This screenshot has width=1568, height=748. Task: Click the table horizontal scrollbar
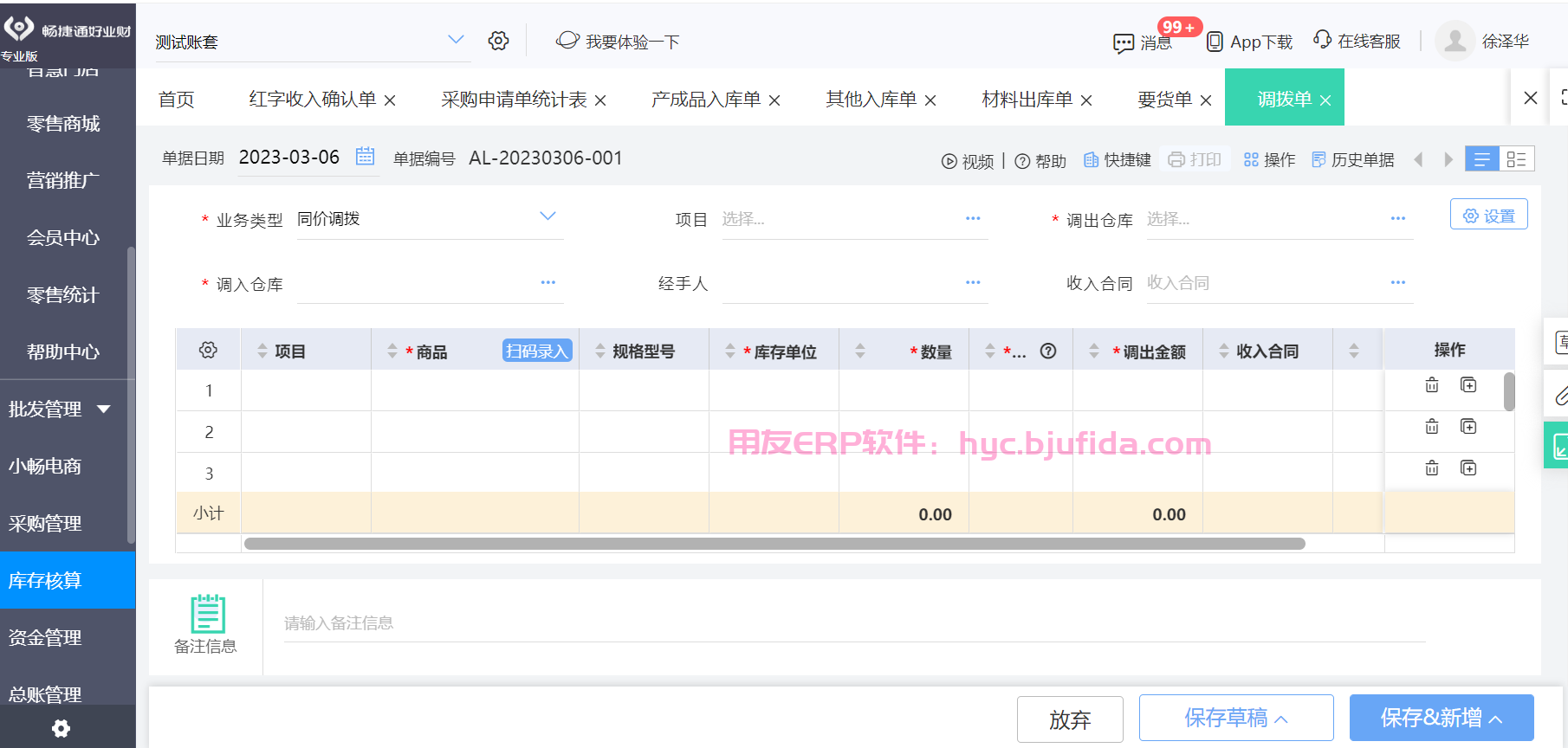point(774,544)
